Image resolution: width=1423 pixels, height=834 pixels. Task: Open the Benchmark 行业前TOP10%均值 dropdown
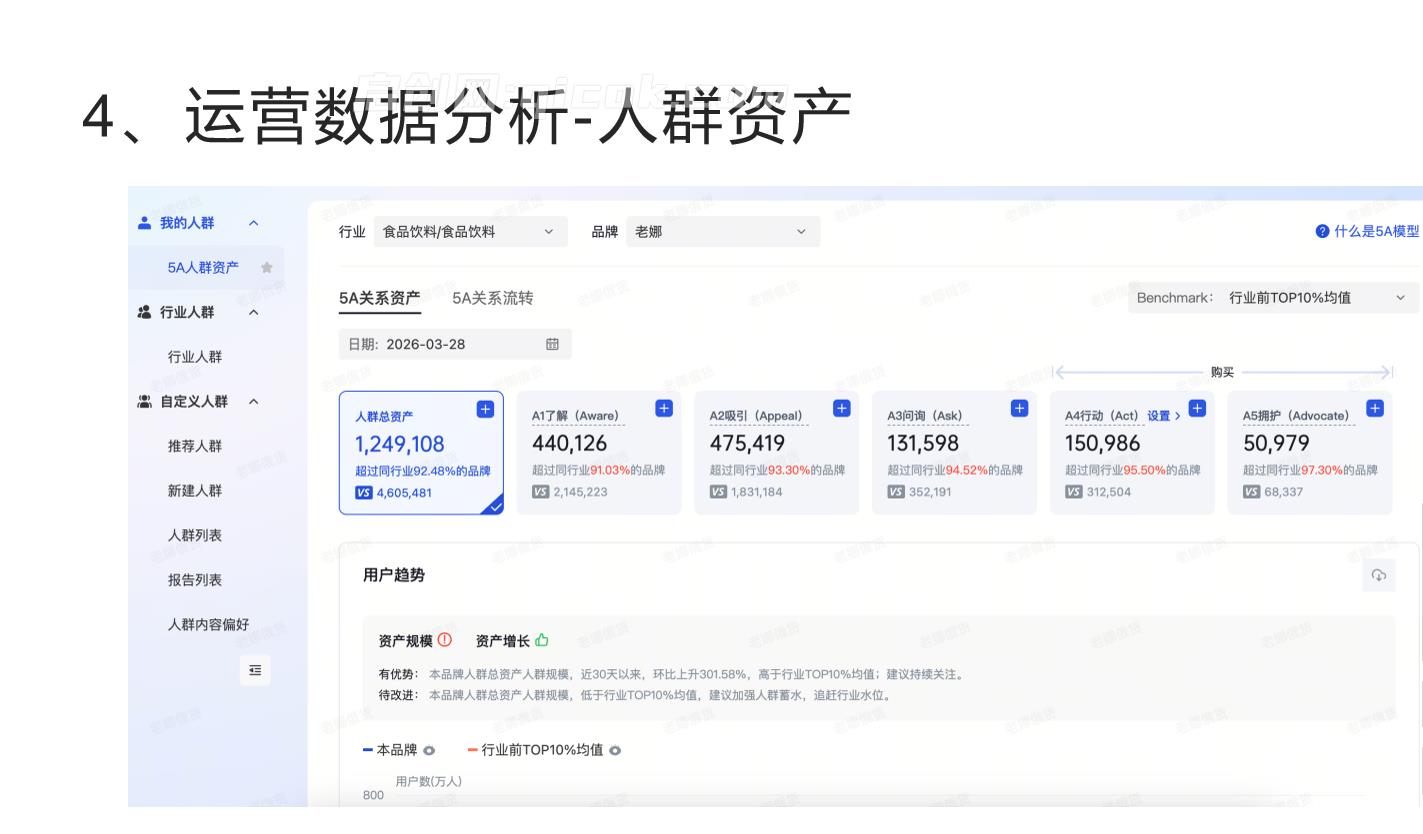click(x=1273, y=297)
